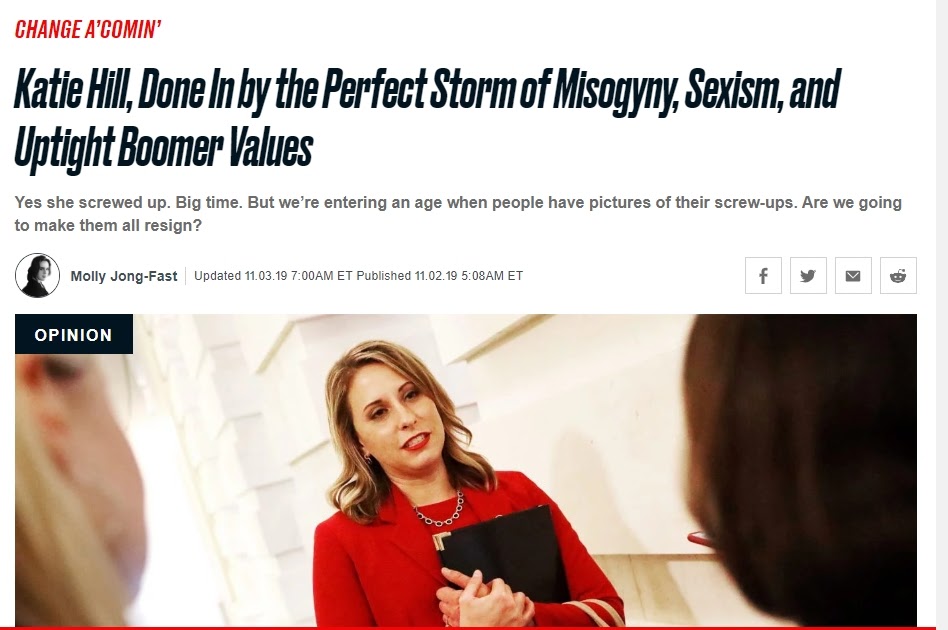Share the article on Twitter
Viewport: 948px width, 630px height.
[x=808, y=276]
